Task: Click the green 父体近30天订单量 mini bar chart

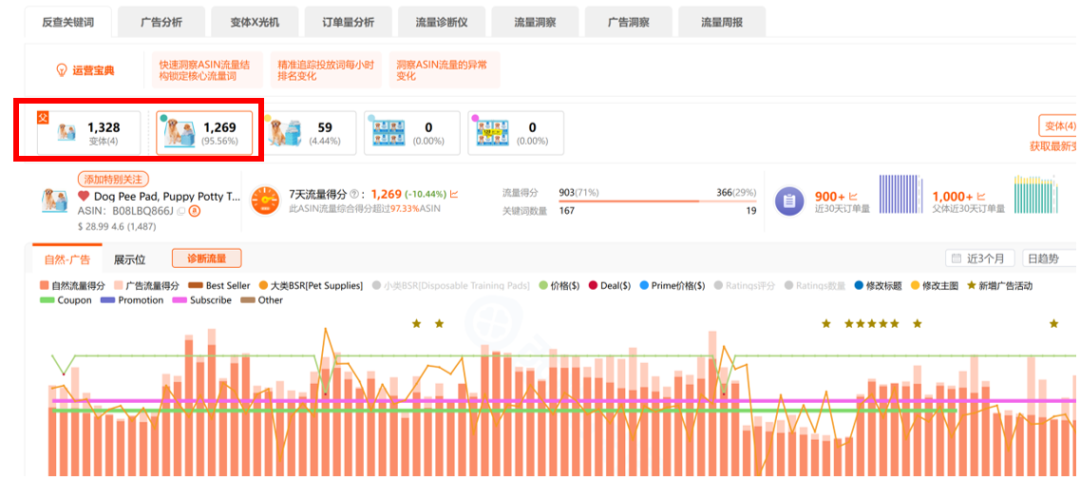Action: (1035, 196)
